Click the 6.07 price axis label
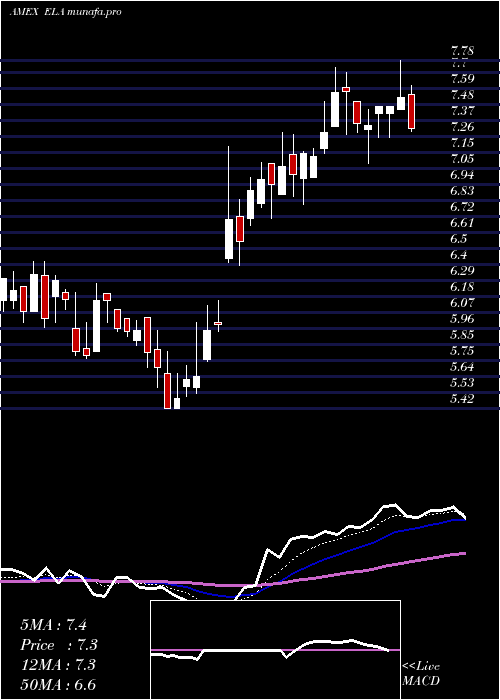The width and height of the screenshot is (500, 700). point(462,303)
